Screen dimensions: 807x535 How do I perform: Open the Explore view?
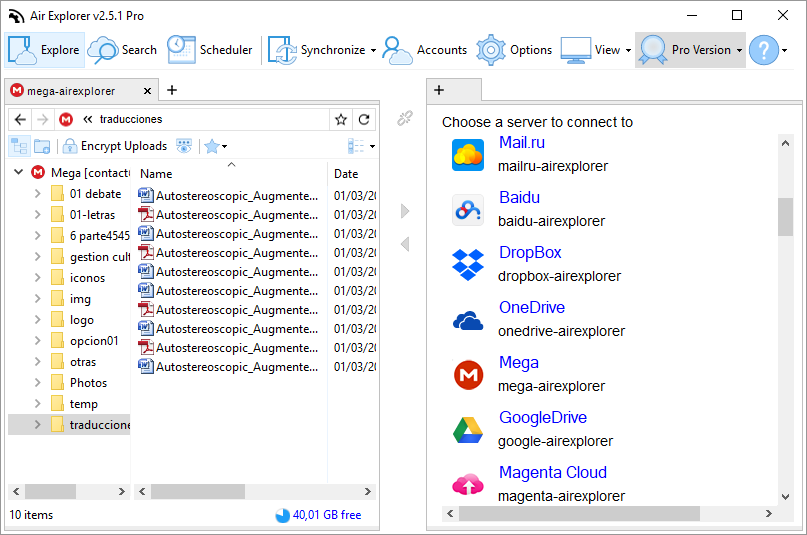pos(44,50)
